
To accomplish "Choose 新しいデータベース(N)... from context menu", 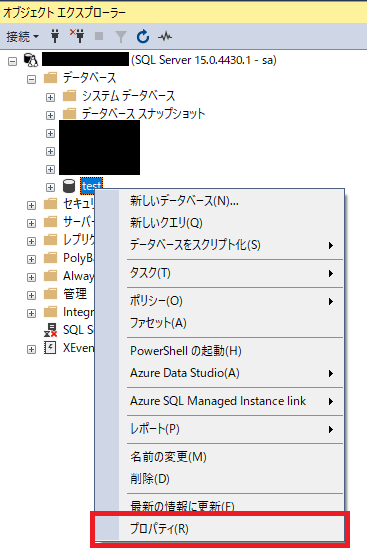I will (219, 201).
